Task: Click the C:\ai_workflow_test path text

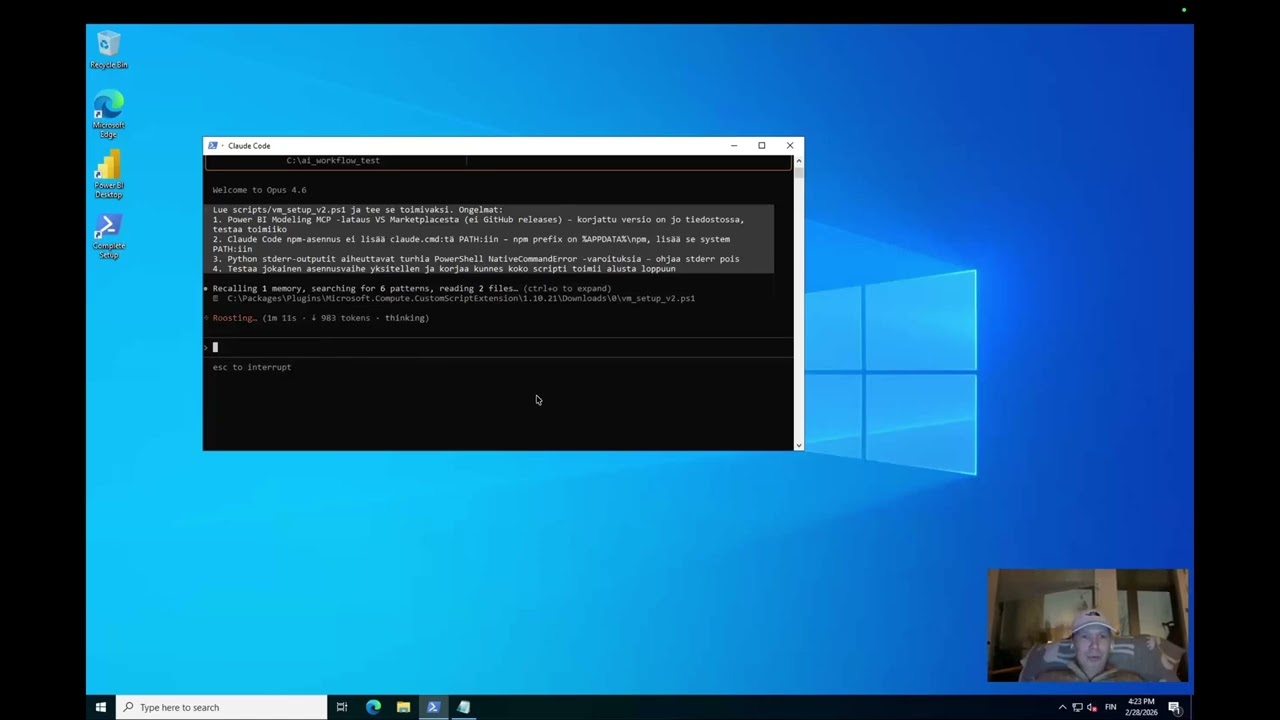Action: [x=333, y=161]
